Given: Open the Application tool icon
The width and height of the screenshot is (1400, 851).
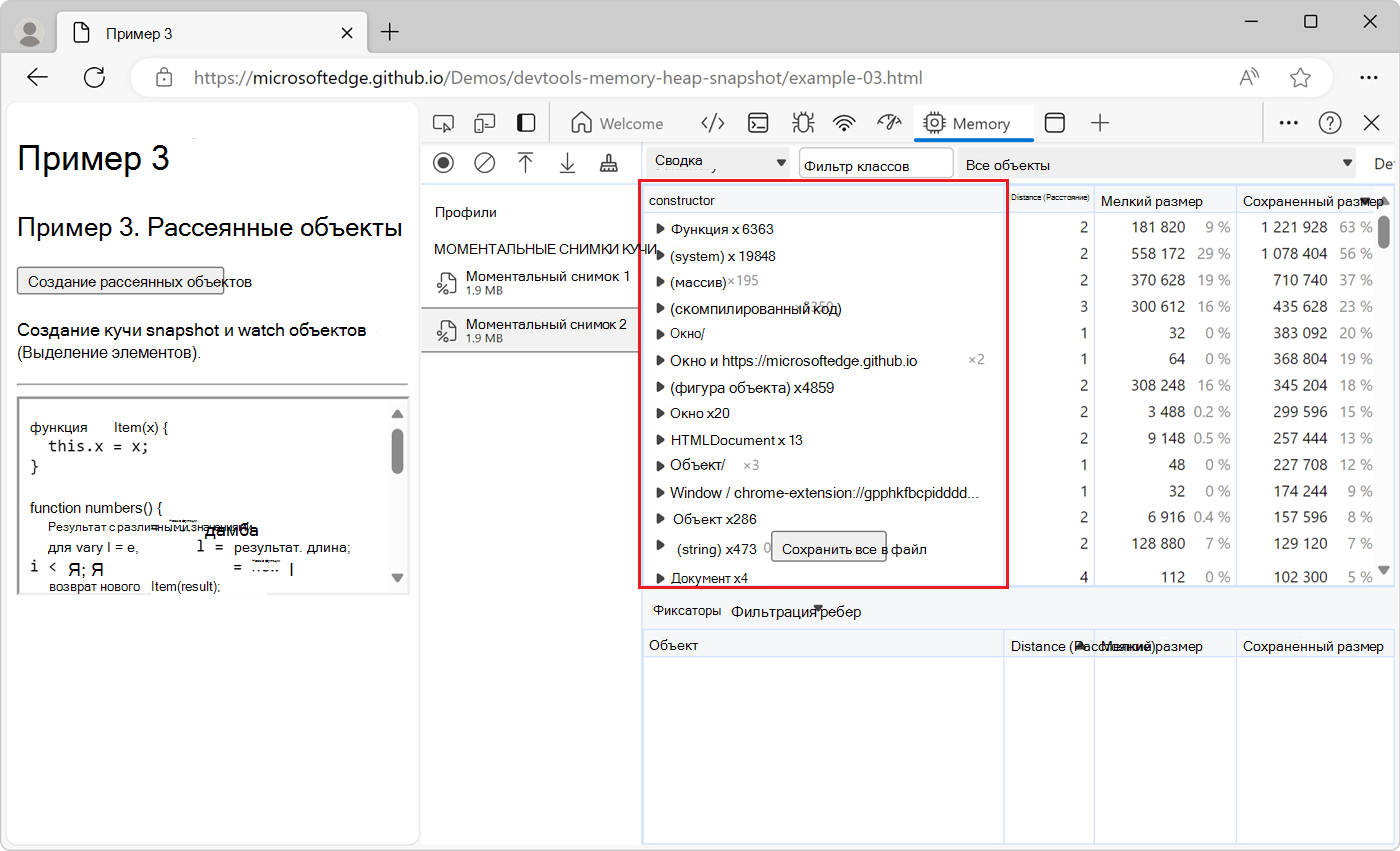Looking at the screenshot, I should click(x=1055, y=123).
